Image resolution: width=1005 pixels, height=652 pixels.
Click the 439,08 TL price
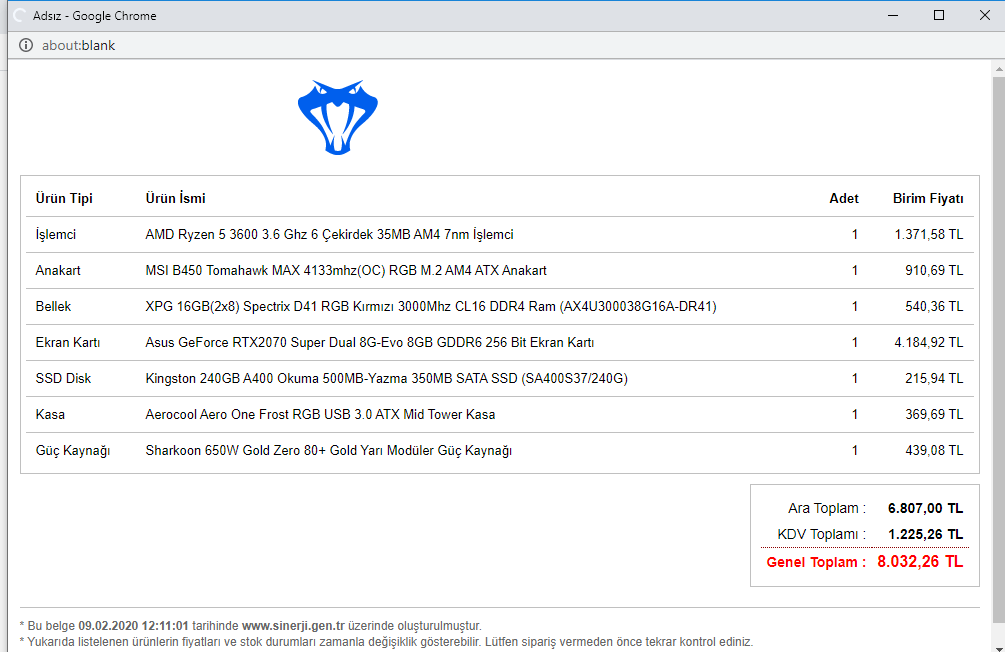coord(934,450)
